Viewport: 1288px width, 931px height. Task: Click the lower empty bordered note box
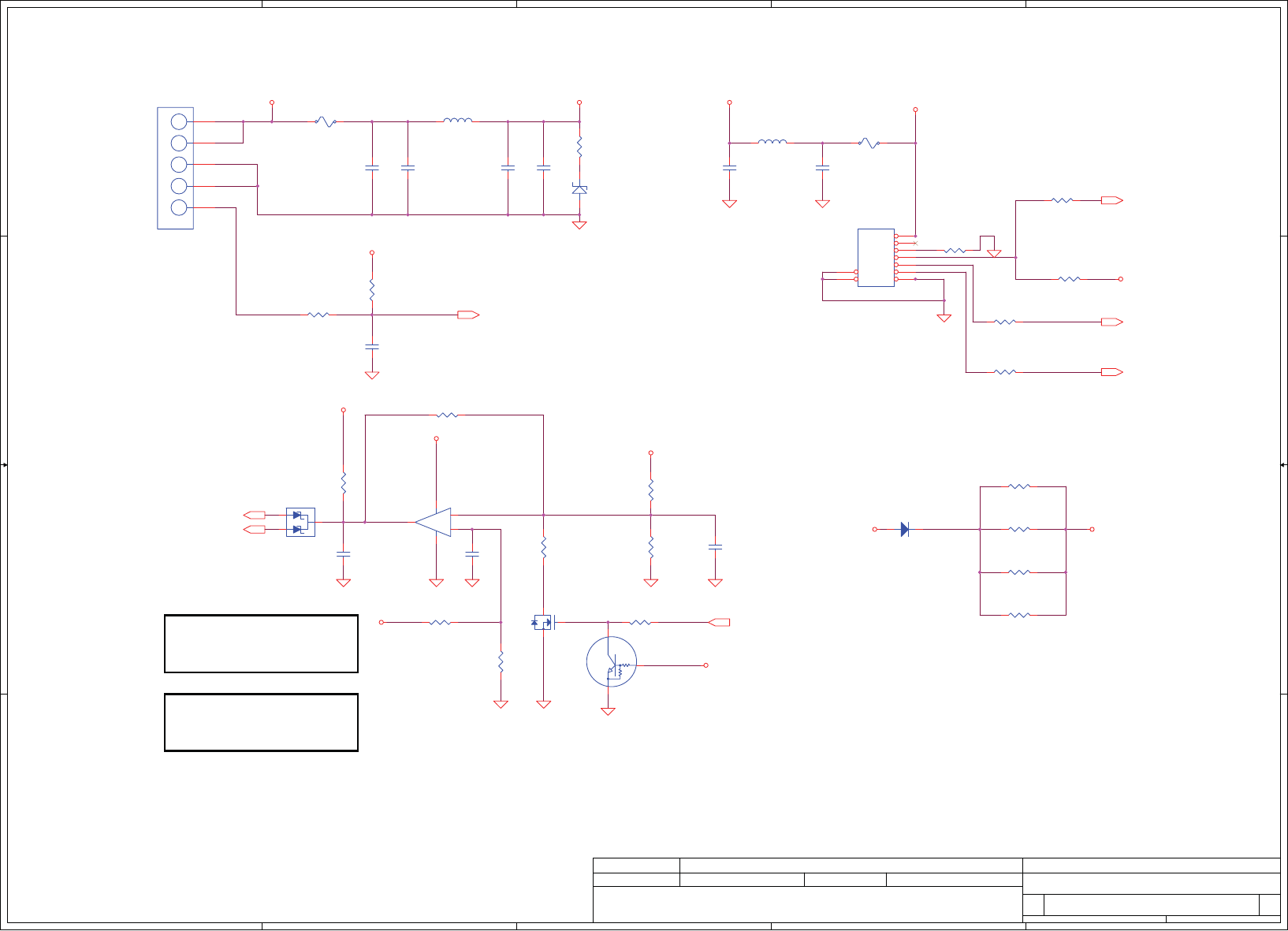click(261, 722)
